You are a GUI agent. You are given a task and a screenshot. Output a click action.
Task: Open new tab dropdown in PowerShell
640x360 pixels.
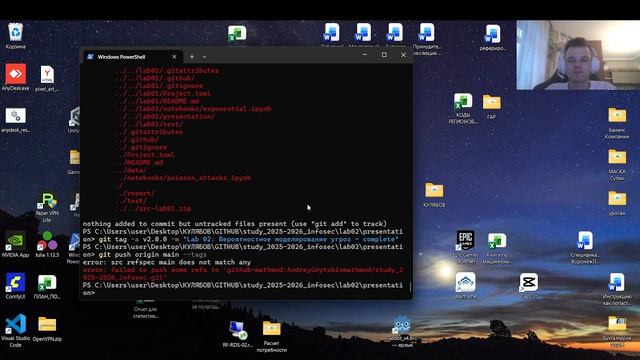[x=204, y=57]
